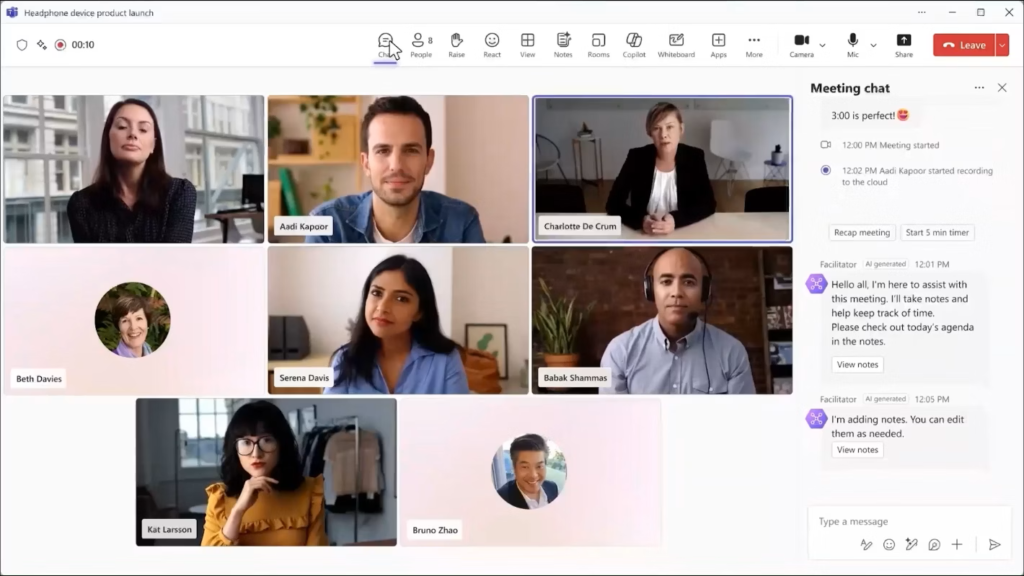The height and width of the screenshot is (576, 1024).
Task: Click the '12:00 PM Meeting started' entry
Action: click(x=890, y=145)
